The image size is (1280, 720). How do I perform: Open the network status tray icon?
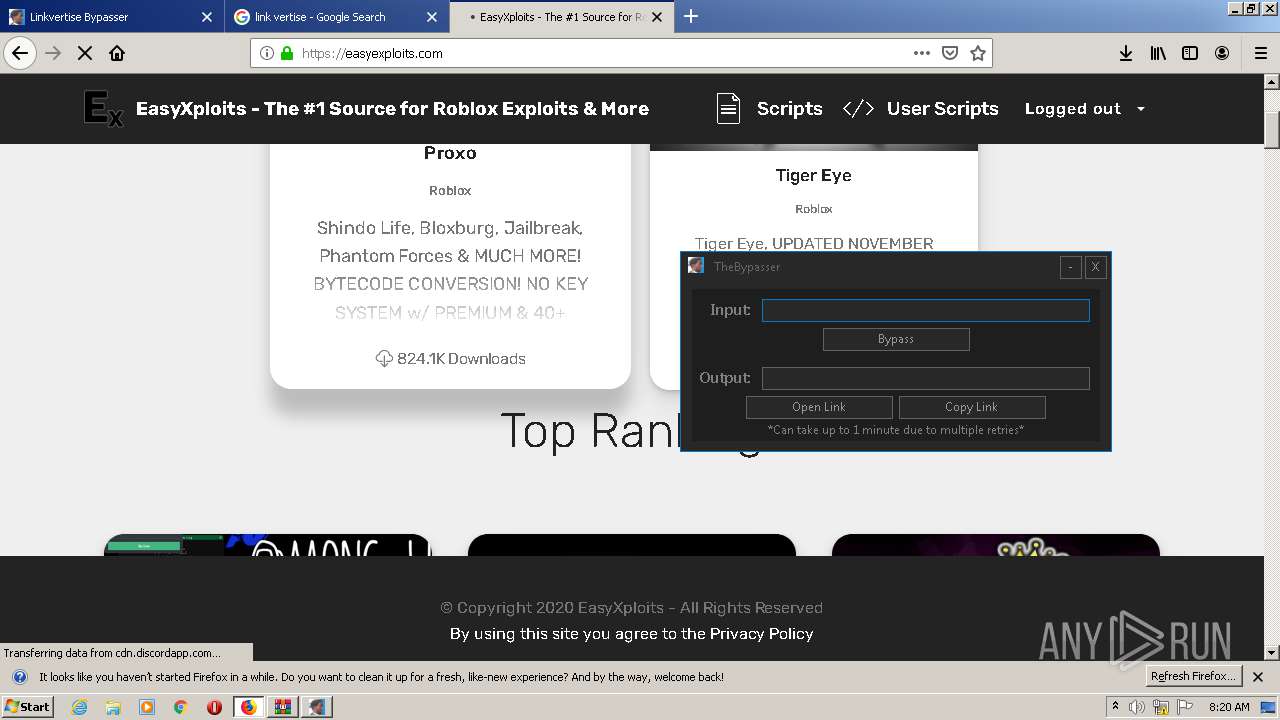[x=1162, y=707]
